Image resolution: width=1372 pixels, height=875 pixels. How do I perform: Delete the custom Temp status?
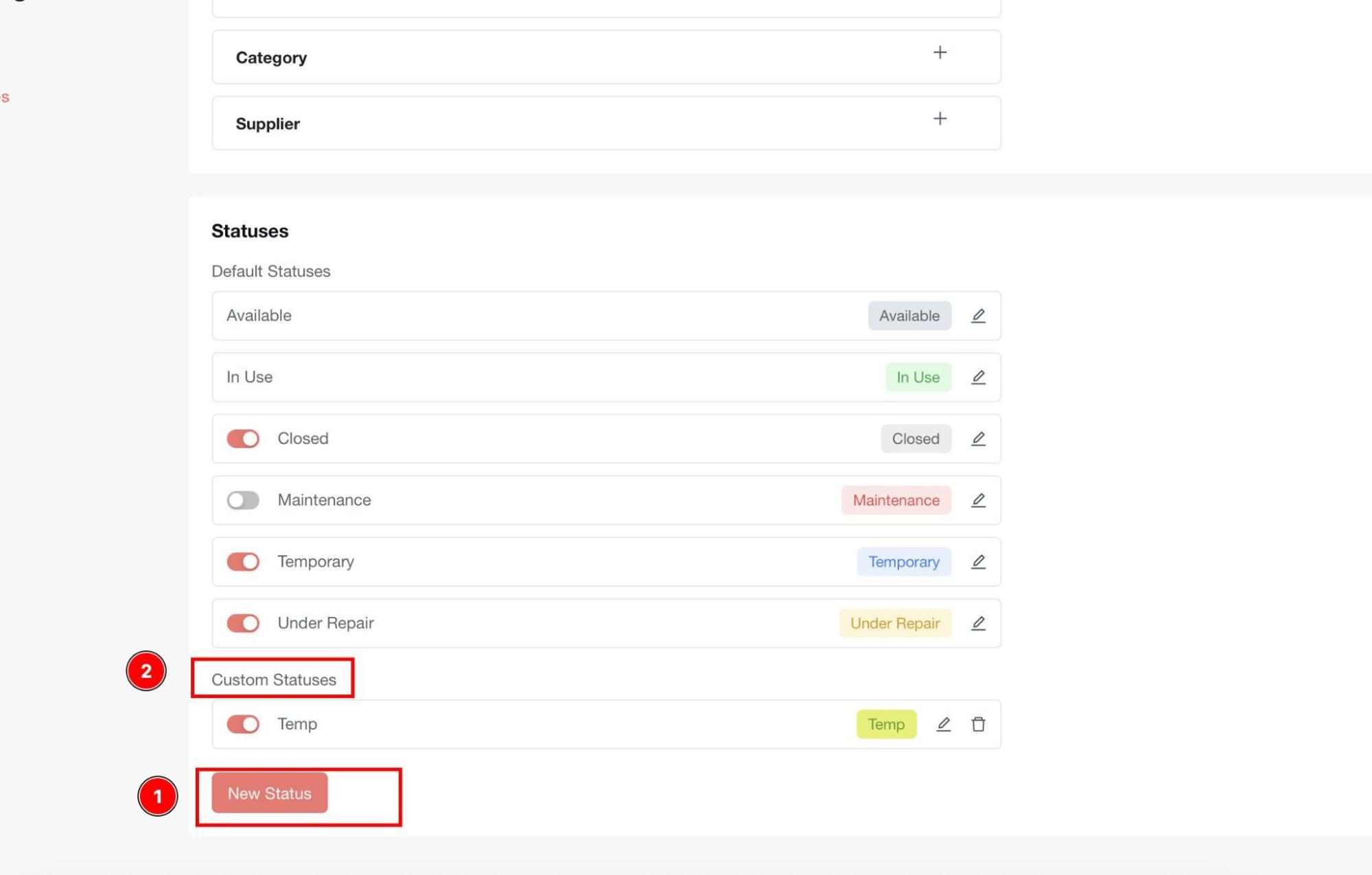pyautogui.click(x=978, y=724)
